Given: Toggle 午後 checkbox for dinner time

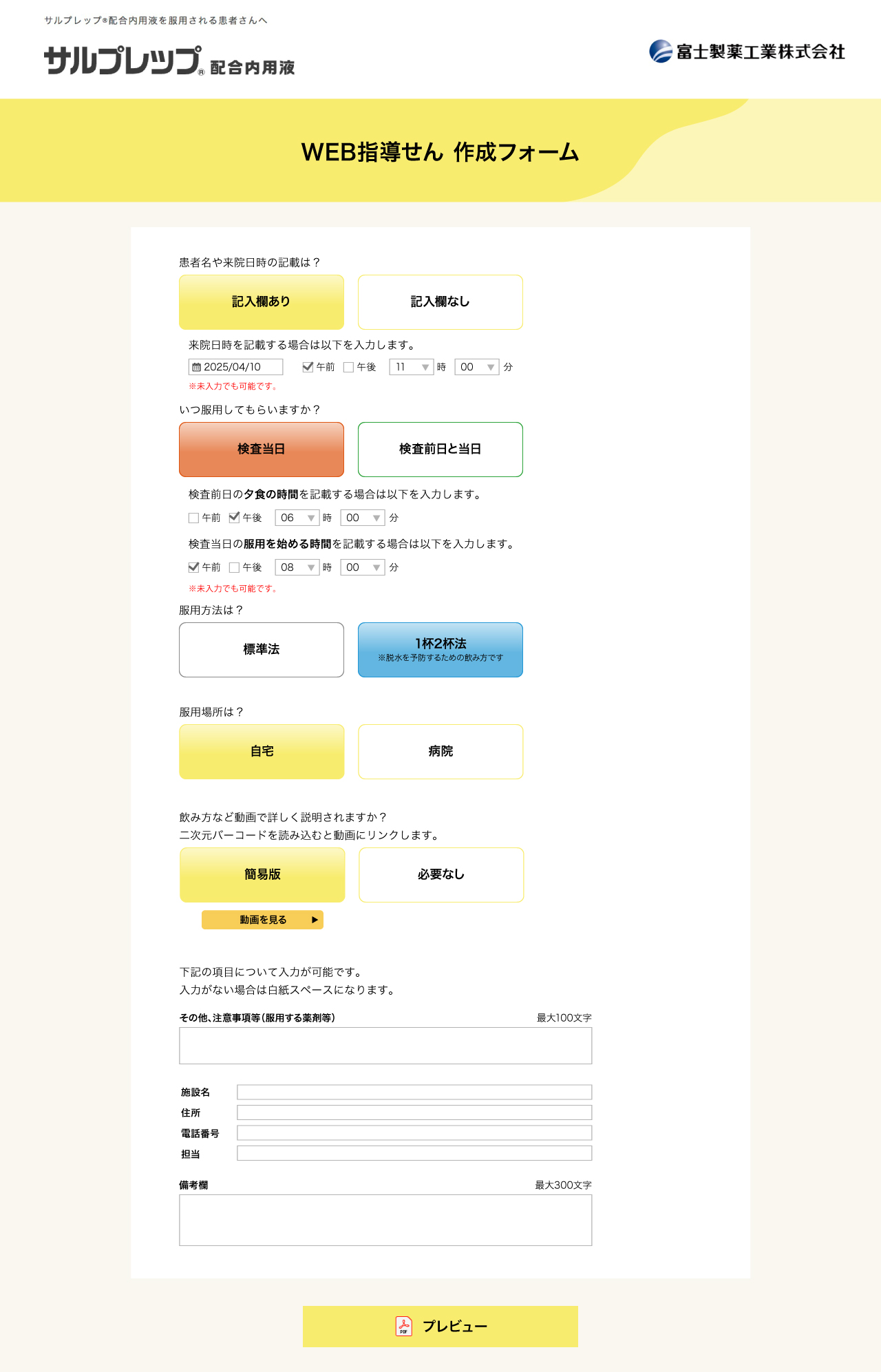Looking at the screenshot, I should (x=234, y=518).
